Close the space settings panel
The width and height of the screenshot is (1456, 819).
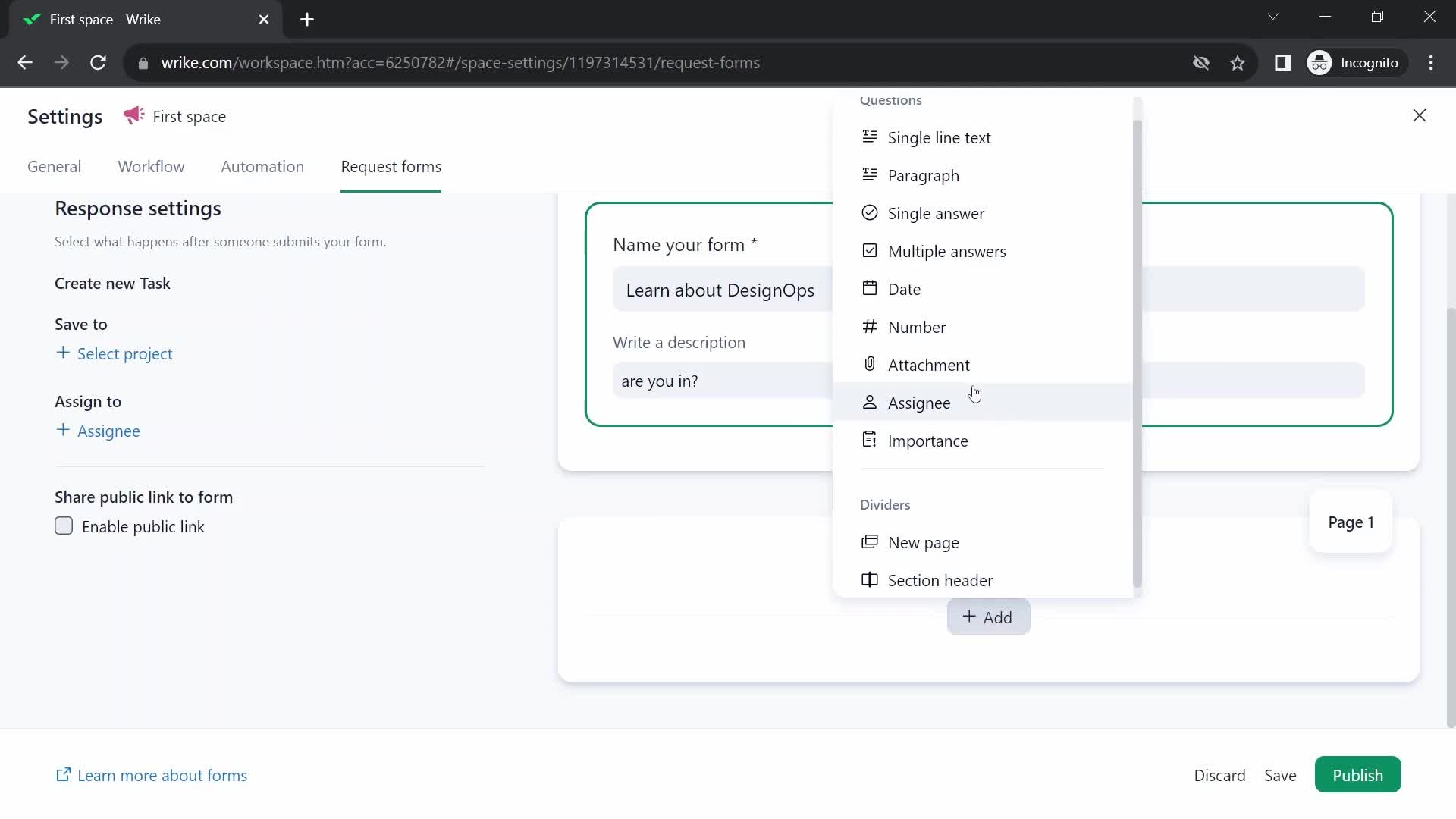[1420, 115]
